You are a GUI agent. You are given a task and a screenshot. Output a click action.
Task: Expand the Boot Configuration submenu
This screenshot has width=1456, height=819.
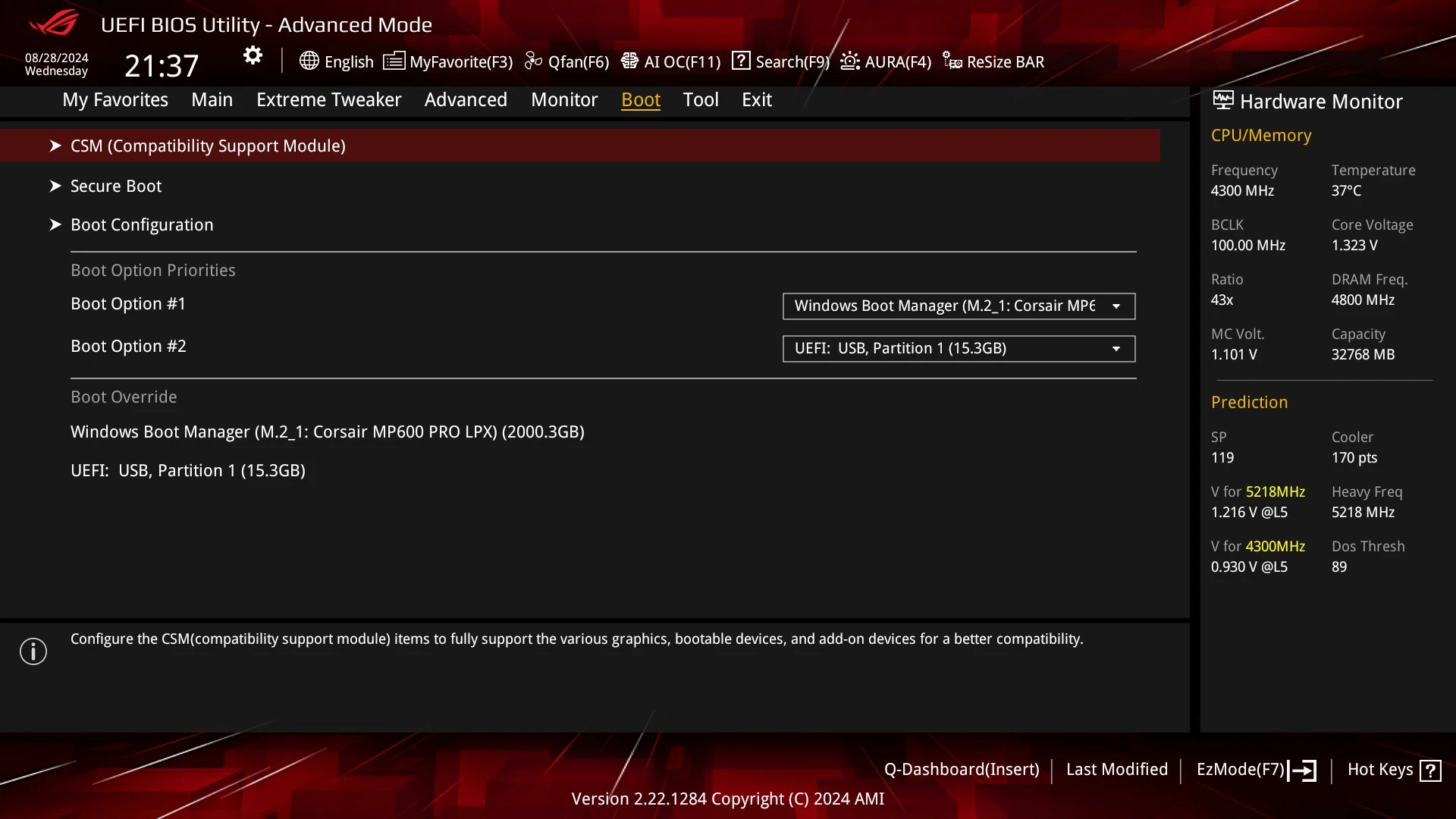click(x=142, y=225)
